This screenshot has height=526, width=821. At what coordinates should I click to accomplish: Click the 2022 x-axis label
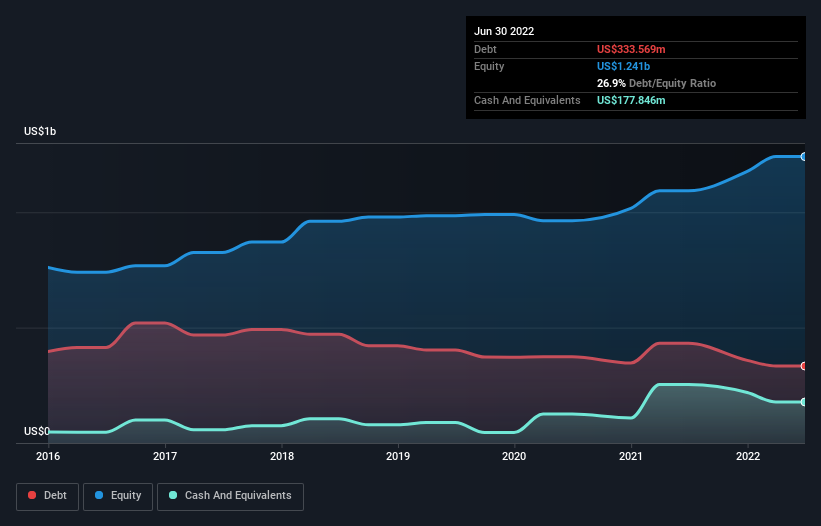[x=748, y=456]
